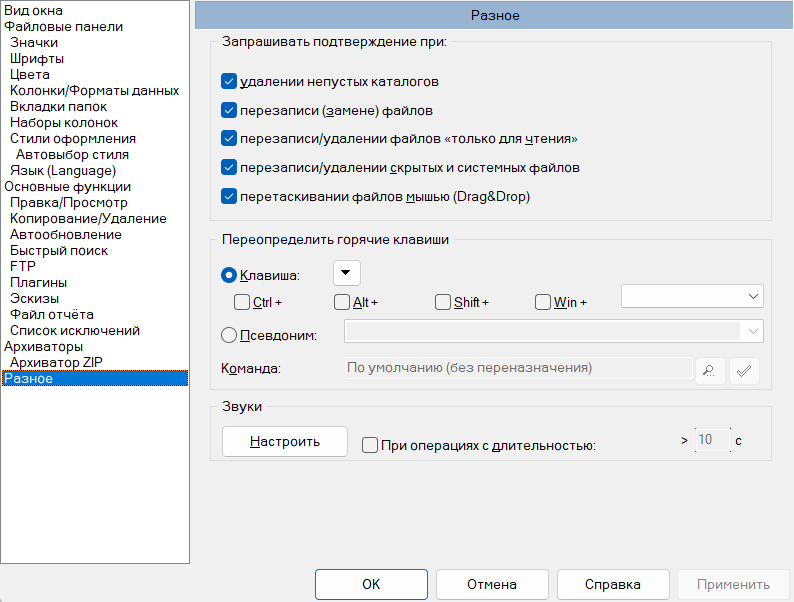Click the Настроить sounds button

coord(285,442)
